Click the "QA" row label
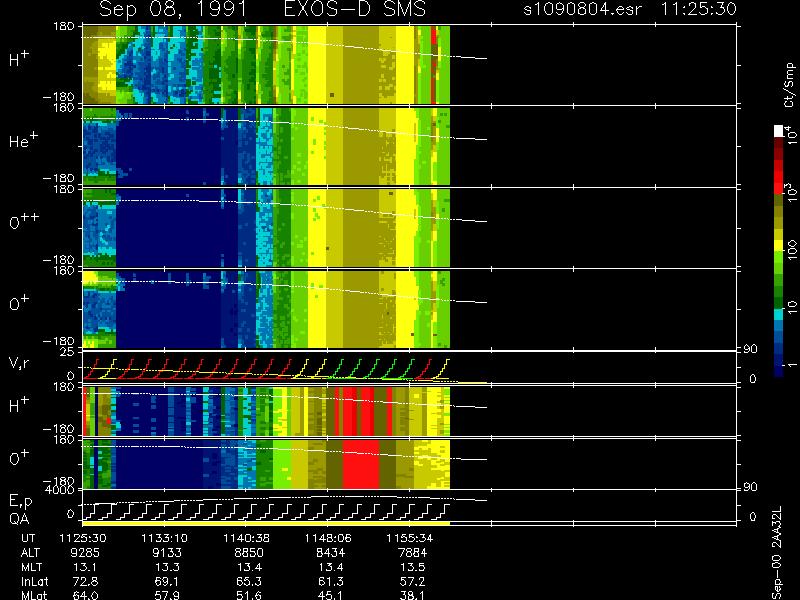The width and height of the screenshot is (800, 600). [19, 519]
